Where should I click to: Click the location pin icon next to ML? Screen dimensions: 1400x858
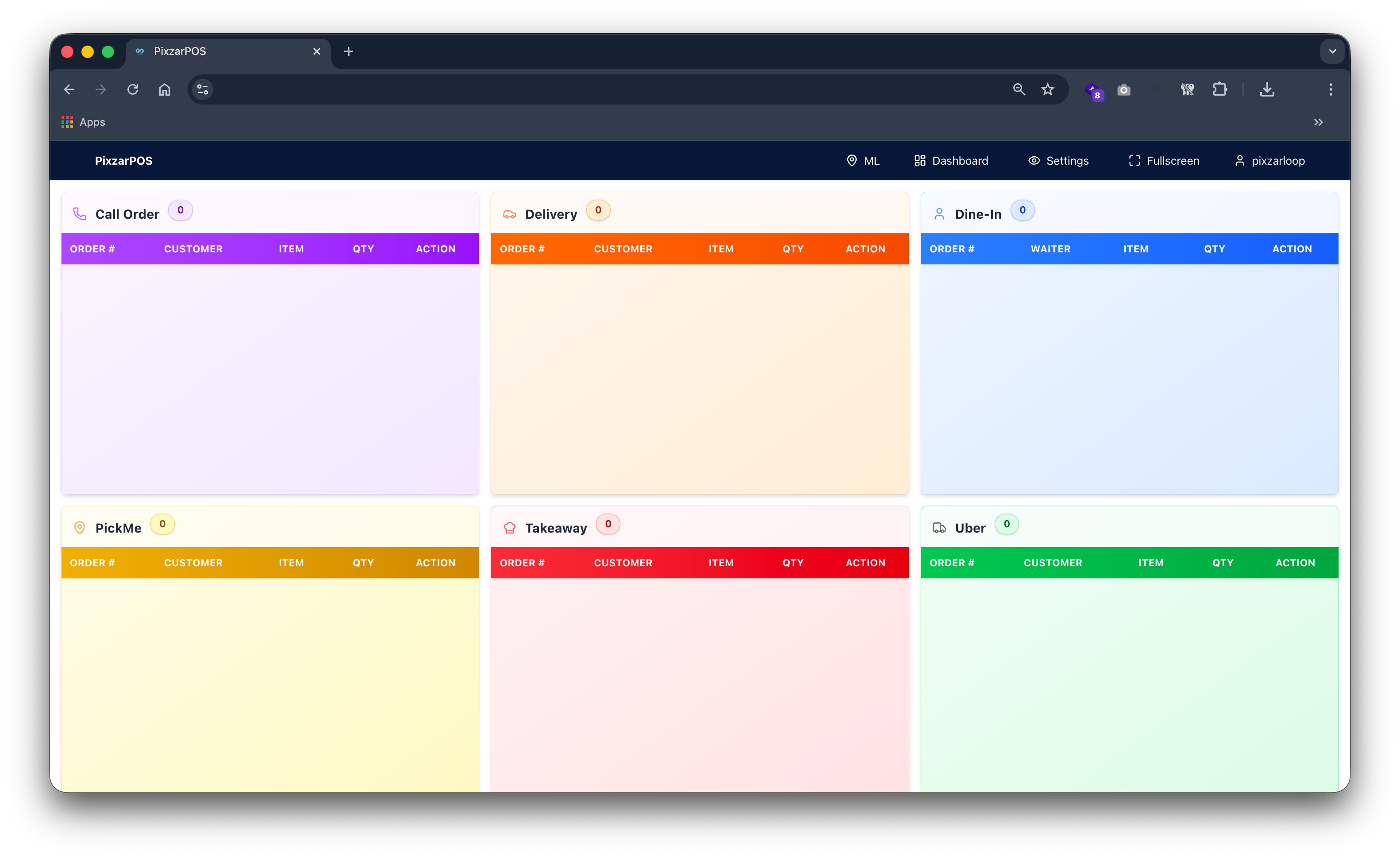tap(851, 160)
